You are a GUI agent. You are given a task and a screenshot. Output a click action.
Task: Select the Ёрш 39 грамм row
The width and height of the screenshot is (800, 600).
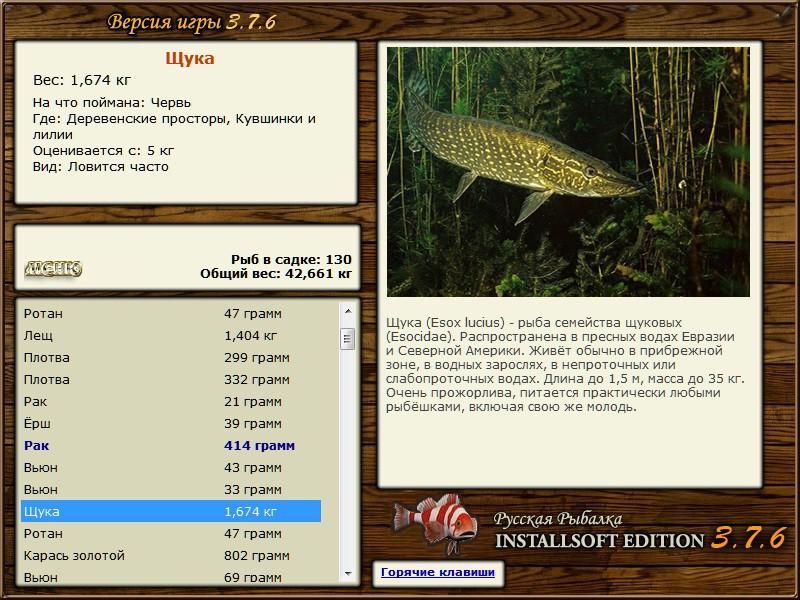tap(171, 423)
